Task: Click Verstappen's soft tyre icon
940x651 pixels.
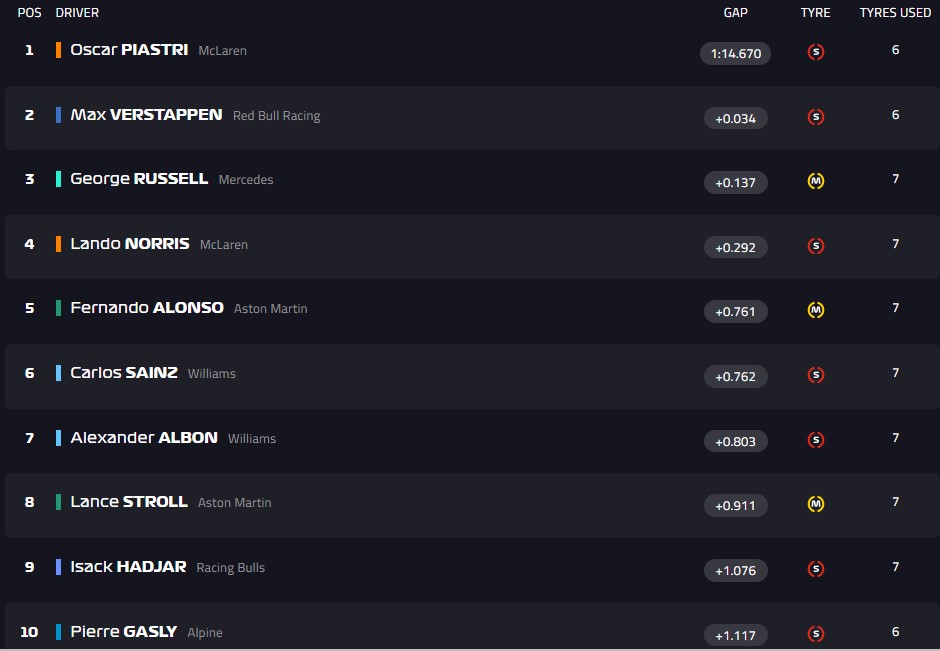Action: pos(815,117)
